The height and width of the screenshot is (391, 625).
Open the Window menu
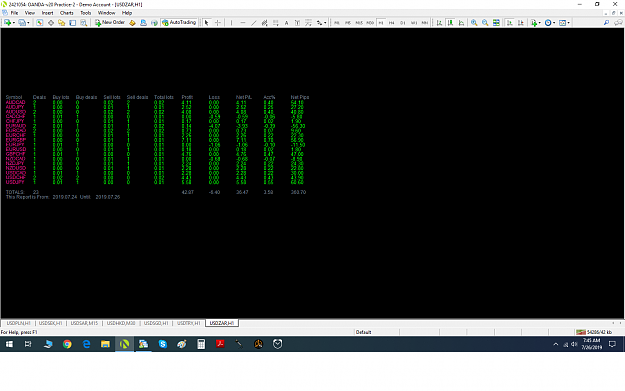(x=106, y=13)
